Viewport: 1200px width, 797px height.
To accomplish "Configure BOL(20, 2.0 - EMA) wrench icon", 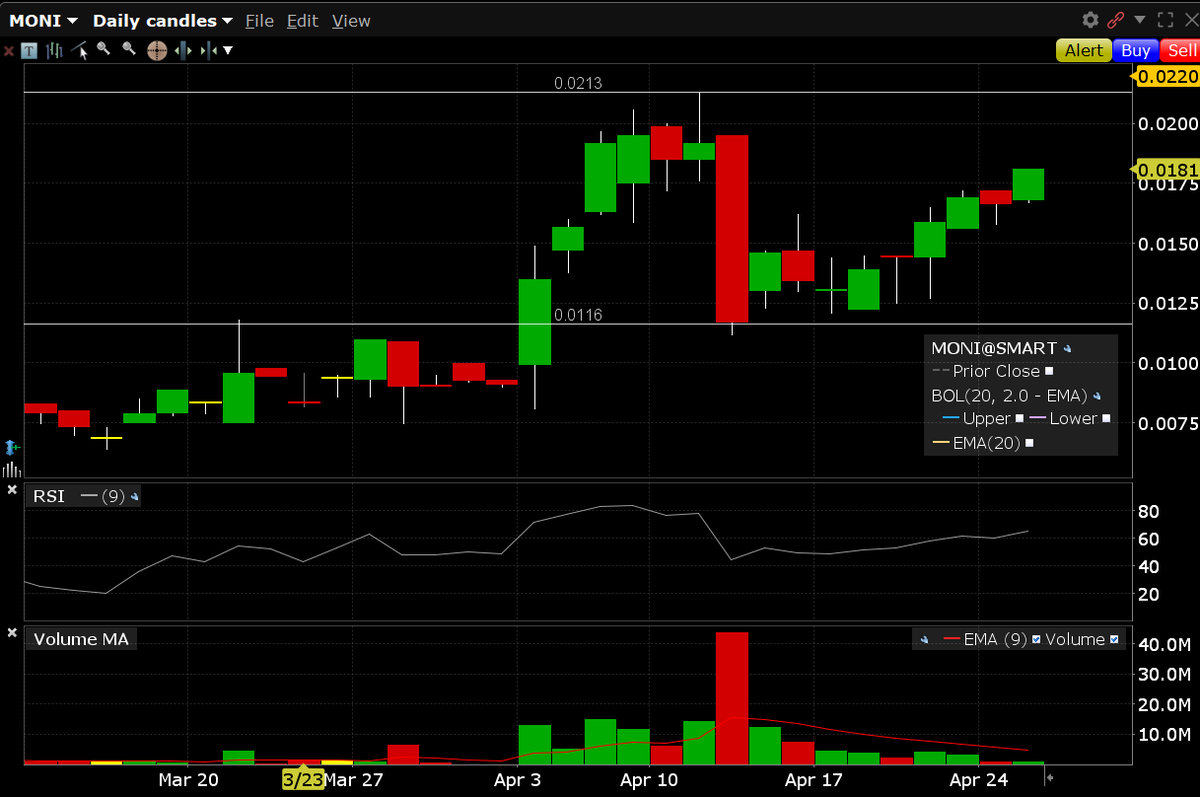I will coord(1097,396).
